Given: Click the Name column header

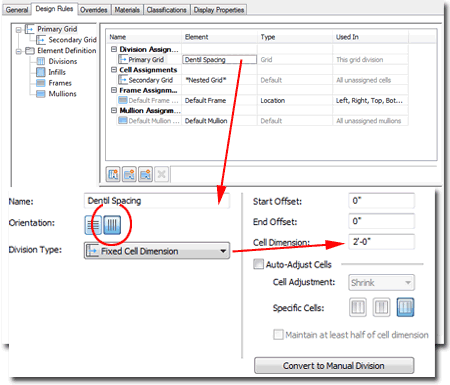Looking at the screenshot, I should pos(144,37).
